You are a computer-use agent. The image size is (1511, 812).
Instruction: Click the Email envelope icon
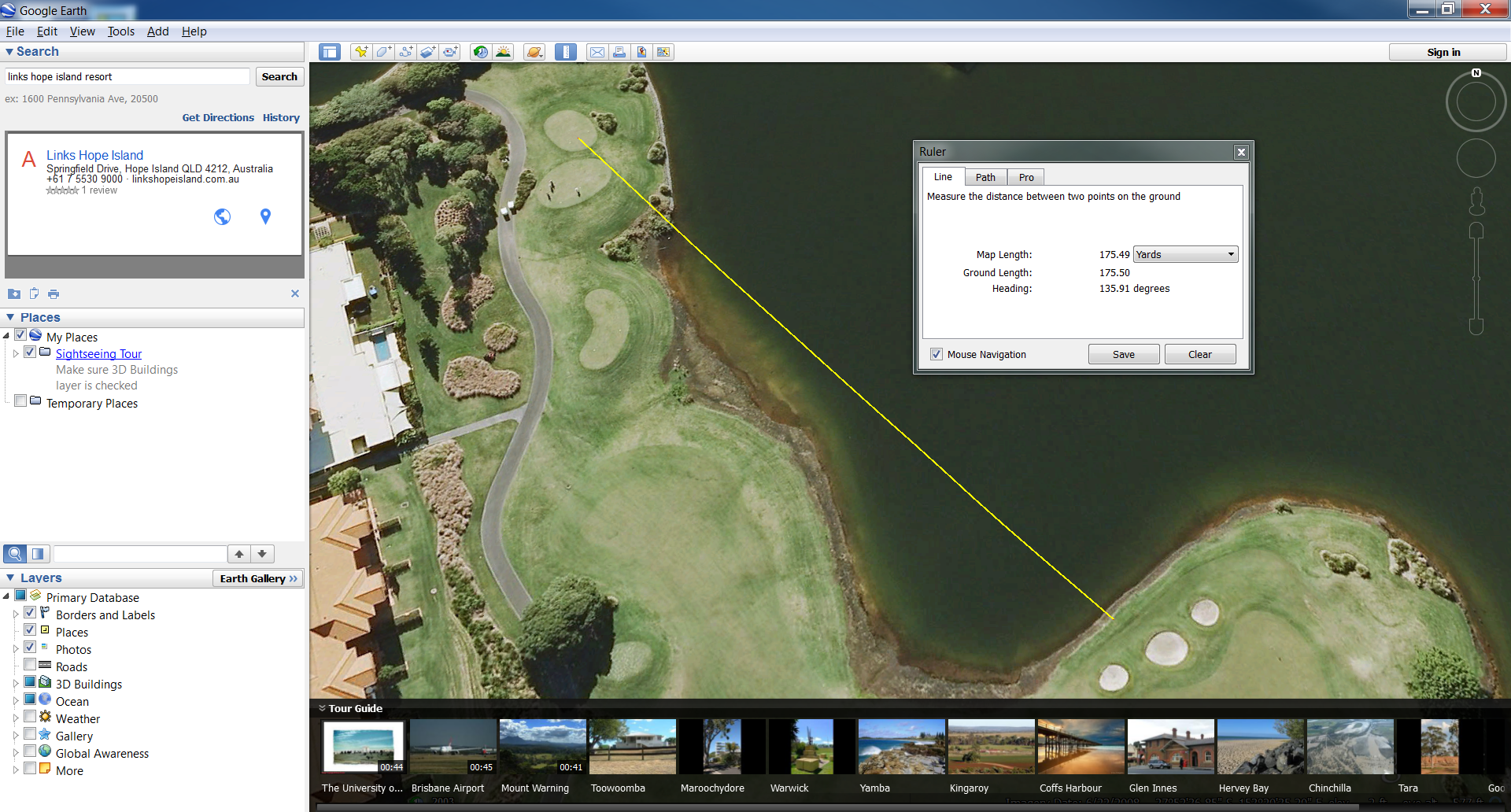pos(597,52)
